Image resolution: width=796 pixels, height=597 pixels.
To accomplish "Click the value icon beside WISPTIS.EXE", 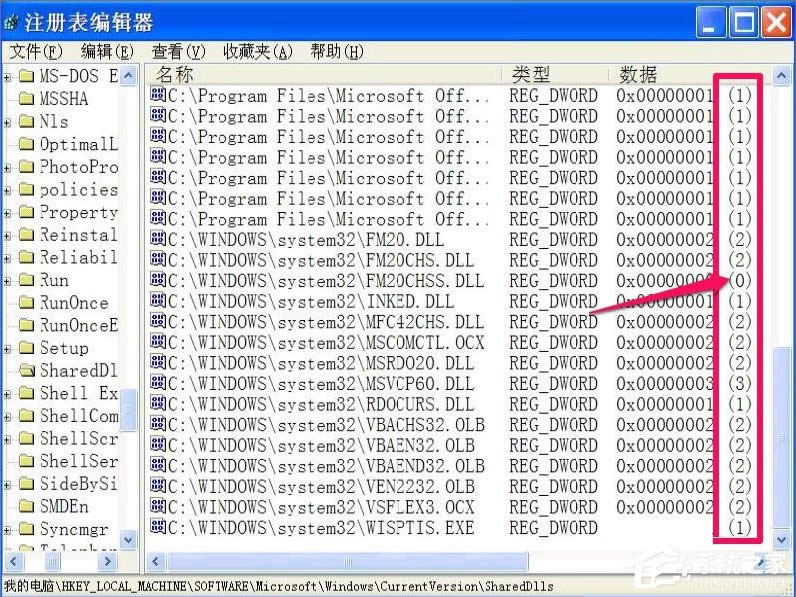I will pos(157,527).
